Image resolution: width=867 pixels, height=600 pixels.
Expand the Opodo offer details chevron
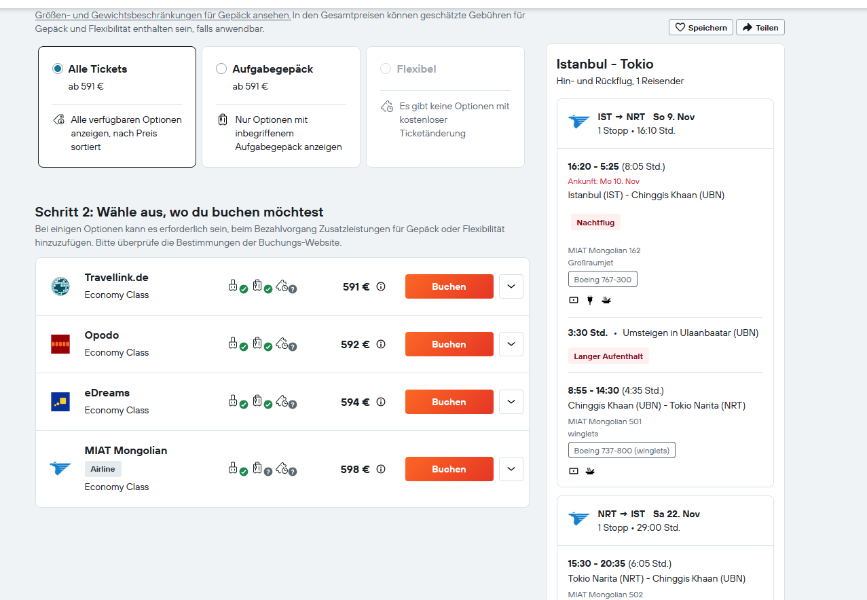coord(511,344)
